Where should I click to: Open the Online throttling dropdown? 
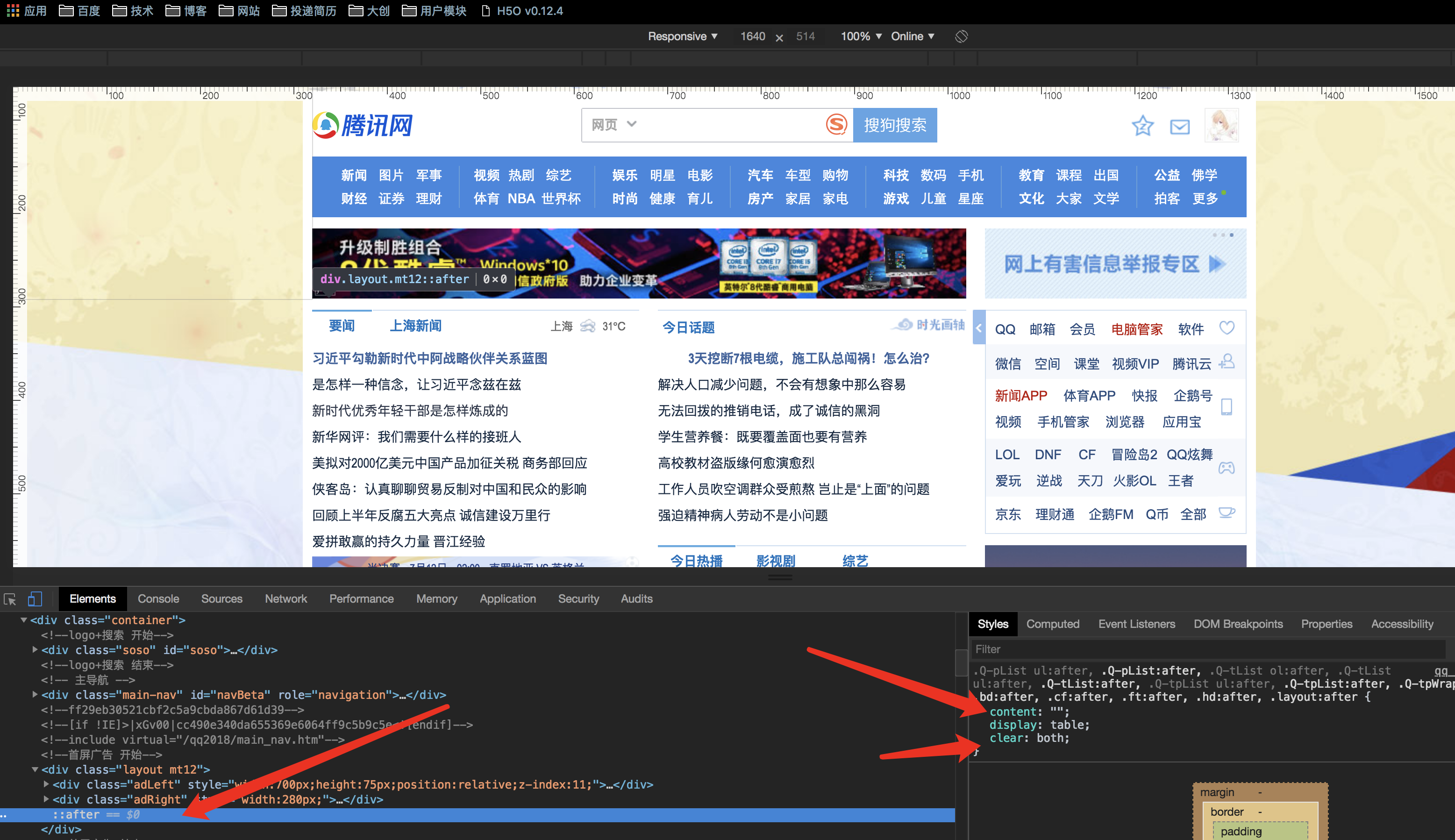pos(912,36)
